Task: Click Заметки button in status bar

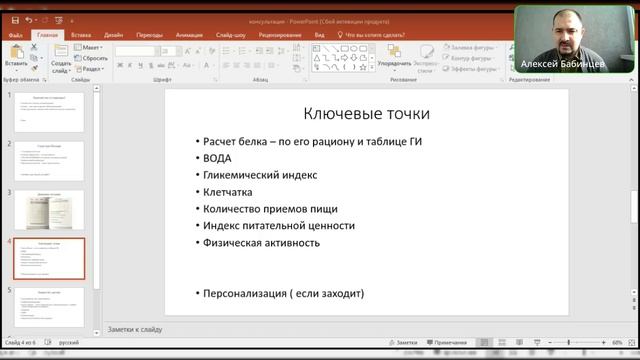Action: coord(403,342)
